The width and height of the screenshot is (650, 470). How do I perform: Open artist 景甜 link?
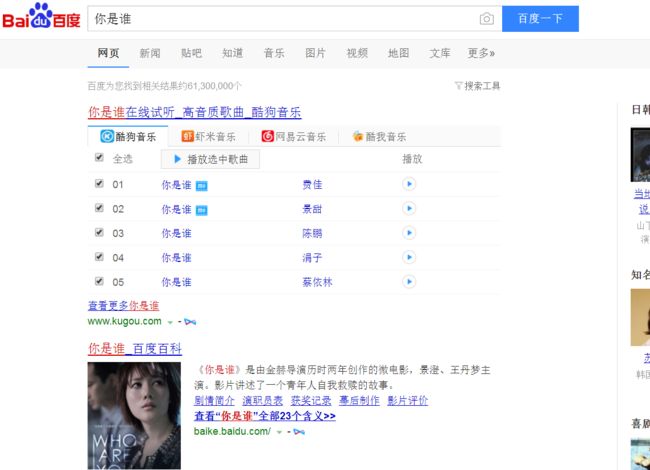(312, 209)
